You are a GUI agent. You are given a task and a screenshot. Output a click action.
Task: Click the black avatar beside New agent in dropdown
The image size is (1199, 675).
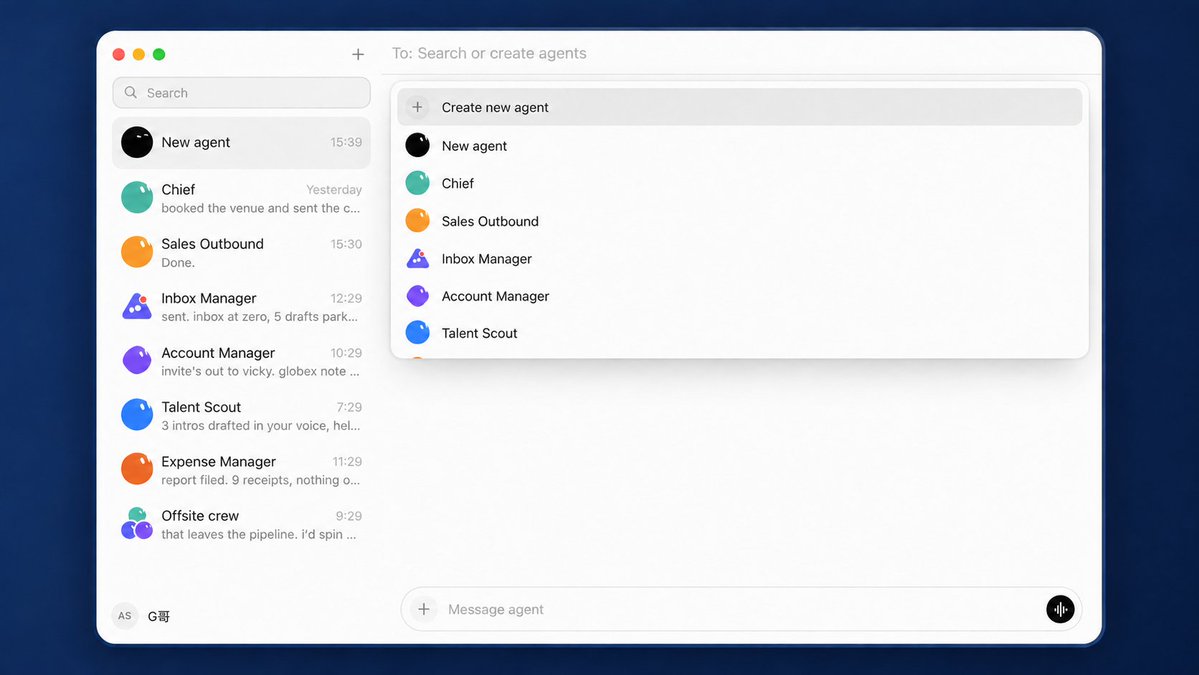[418, 145]
